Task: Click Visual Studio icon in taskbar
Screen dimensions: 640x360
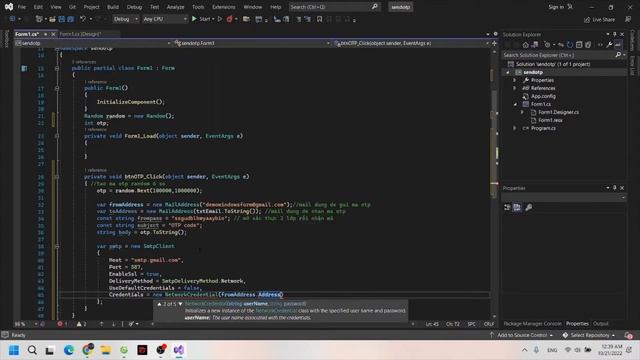Action: click(x=179, y=350)
